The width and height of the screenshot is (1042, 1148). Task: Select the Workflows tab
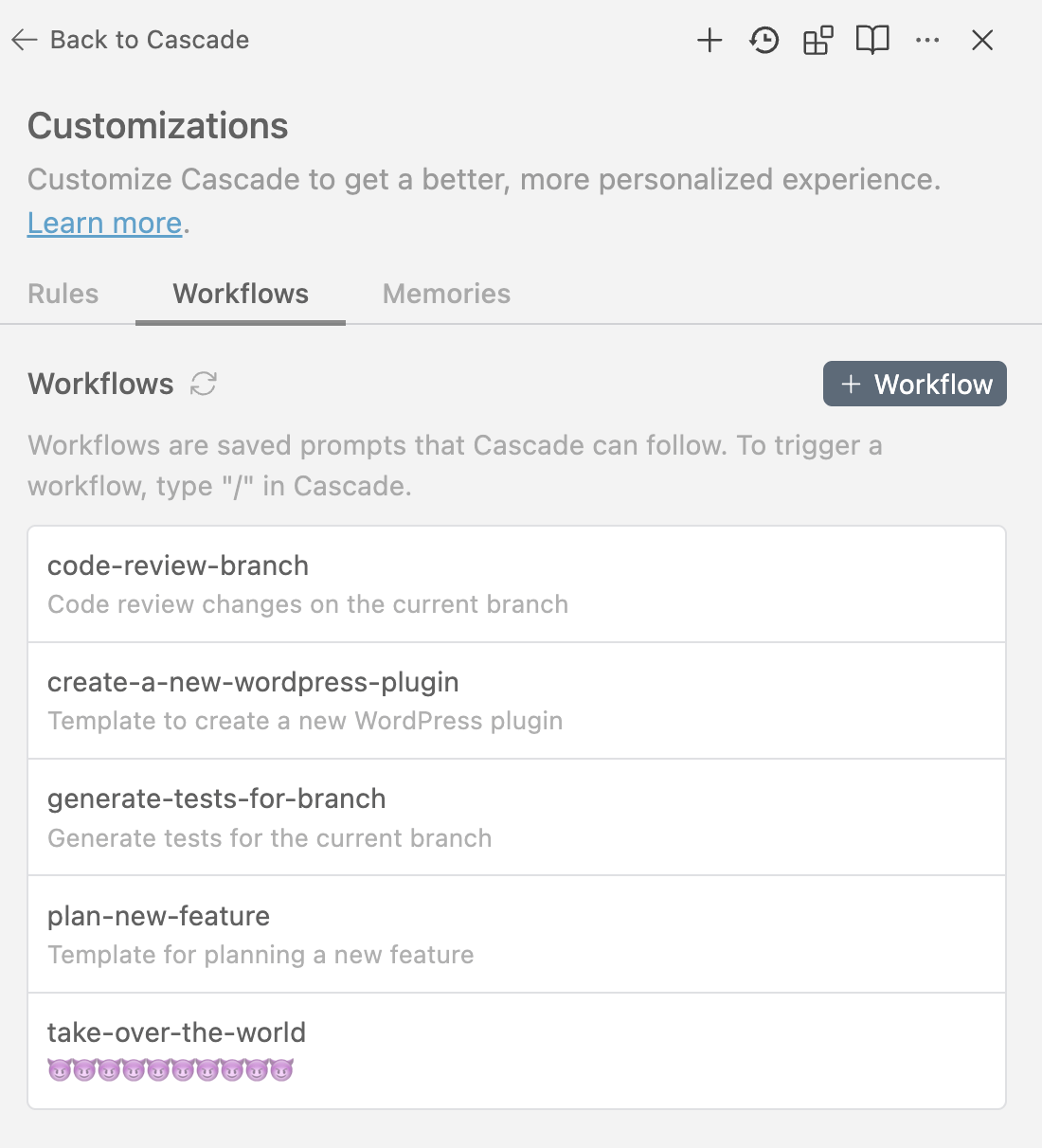[241, 294]
